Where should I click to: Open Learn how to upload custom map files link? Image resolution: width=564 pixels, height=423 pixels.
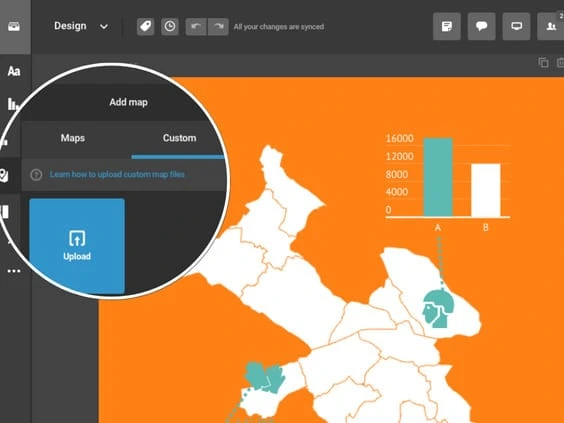(117, 174)
